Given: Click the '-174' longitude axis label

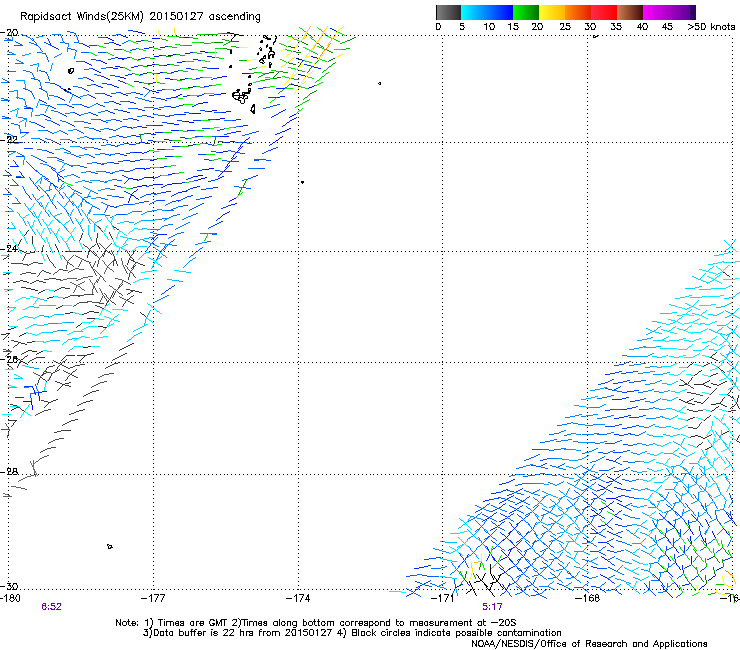Looking at the screenshot, I should pos(298,599).
